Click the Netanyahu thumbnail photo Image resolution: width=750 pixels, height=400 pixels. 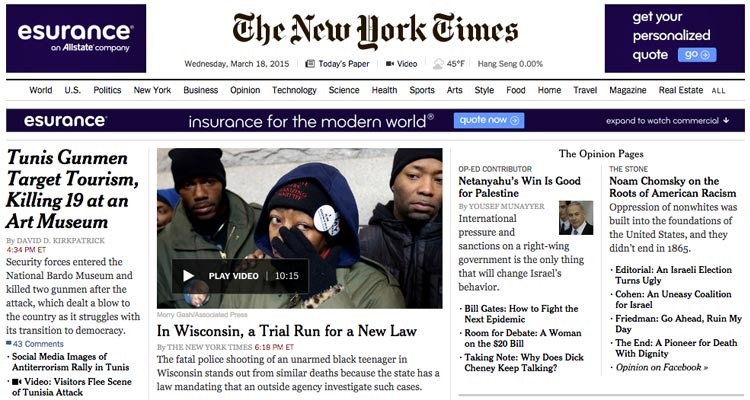click(576, 218)
